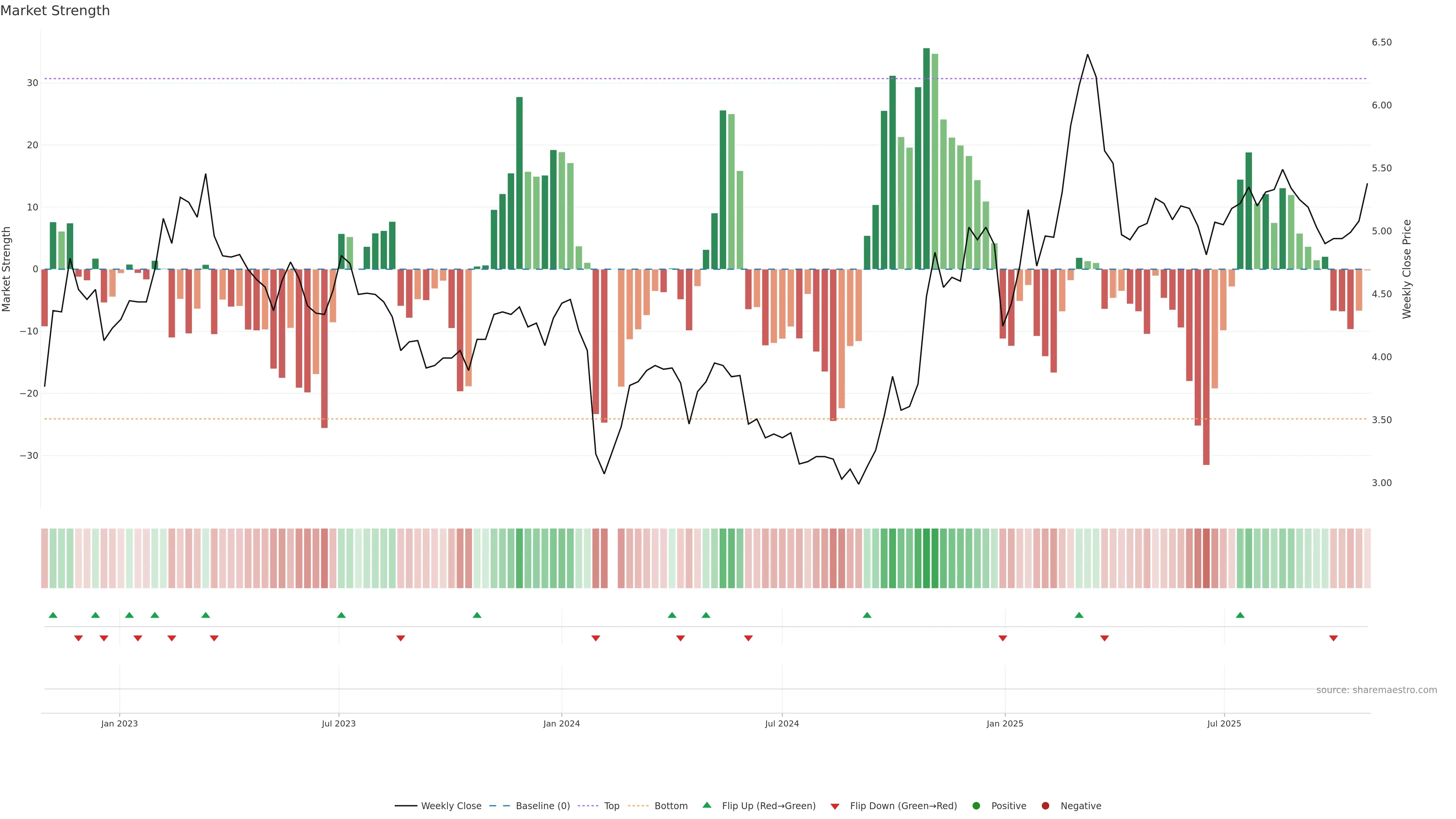1456x819 pixels.
Task: Click the flip-up triangle just after Jul 2023
Action: point(341,615)
